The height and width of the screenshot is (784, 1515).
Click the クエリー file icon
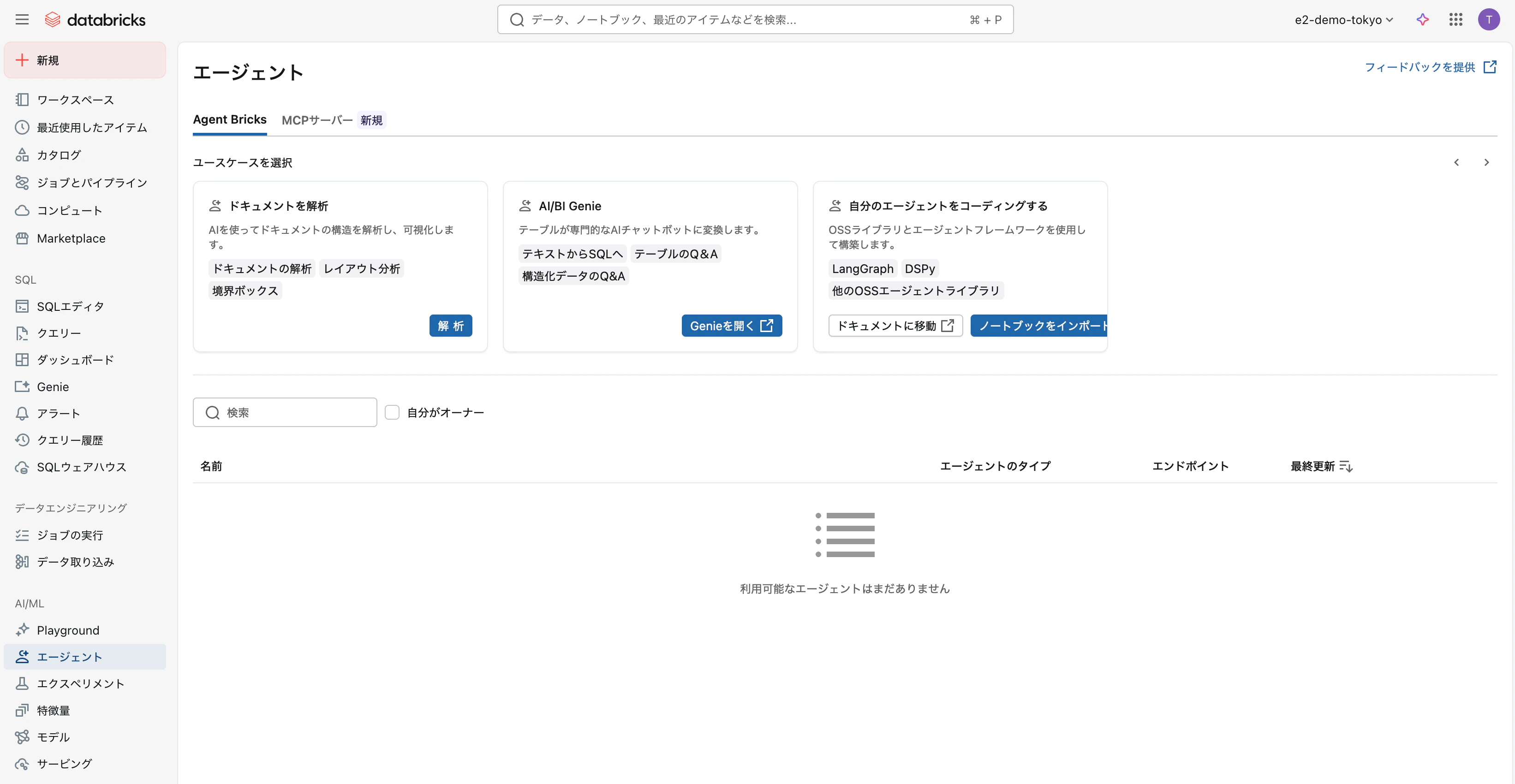(22, 333)
